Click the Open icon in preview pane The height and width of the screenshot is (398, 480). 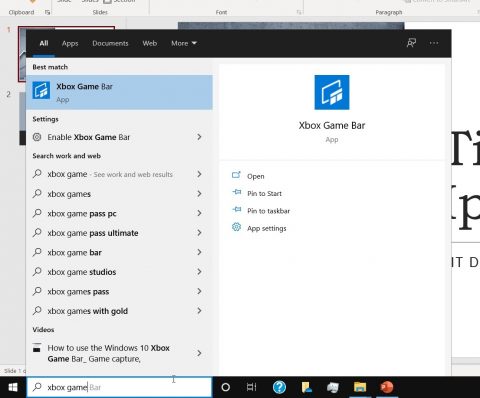[236, 175]
